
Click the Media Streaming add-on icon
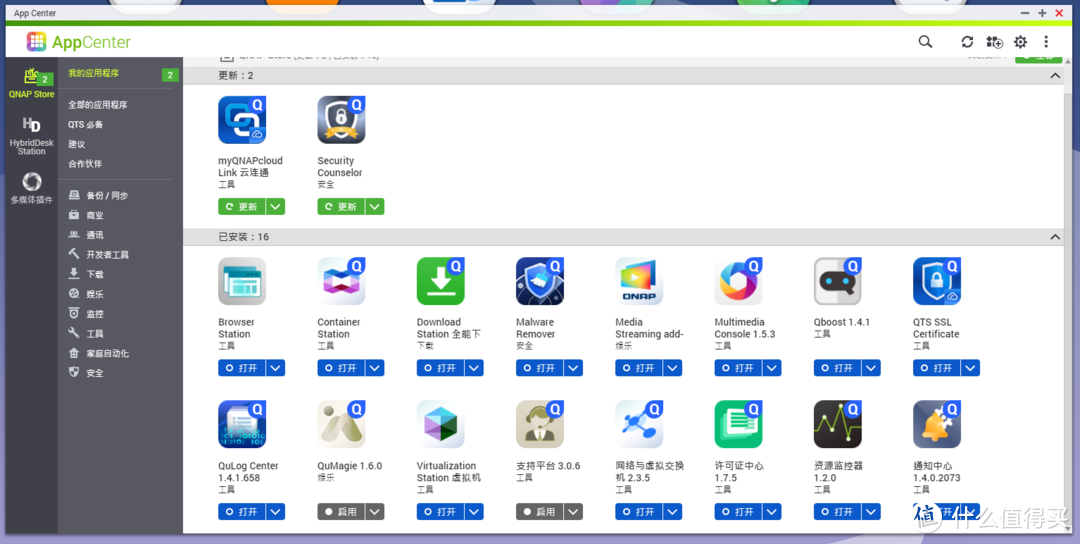[x=638, y=281]
